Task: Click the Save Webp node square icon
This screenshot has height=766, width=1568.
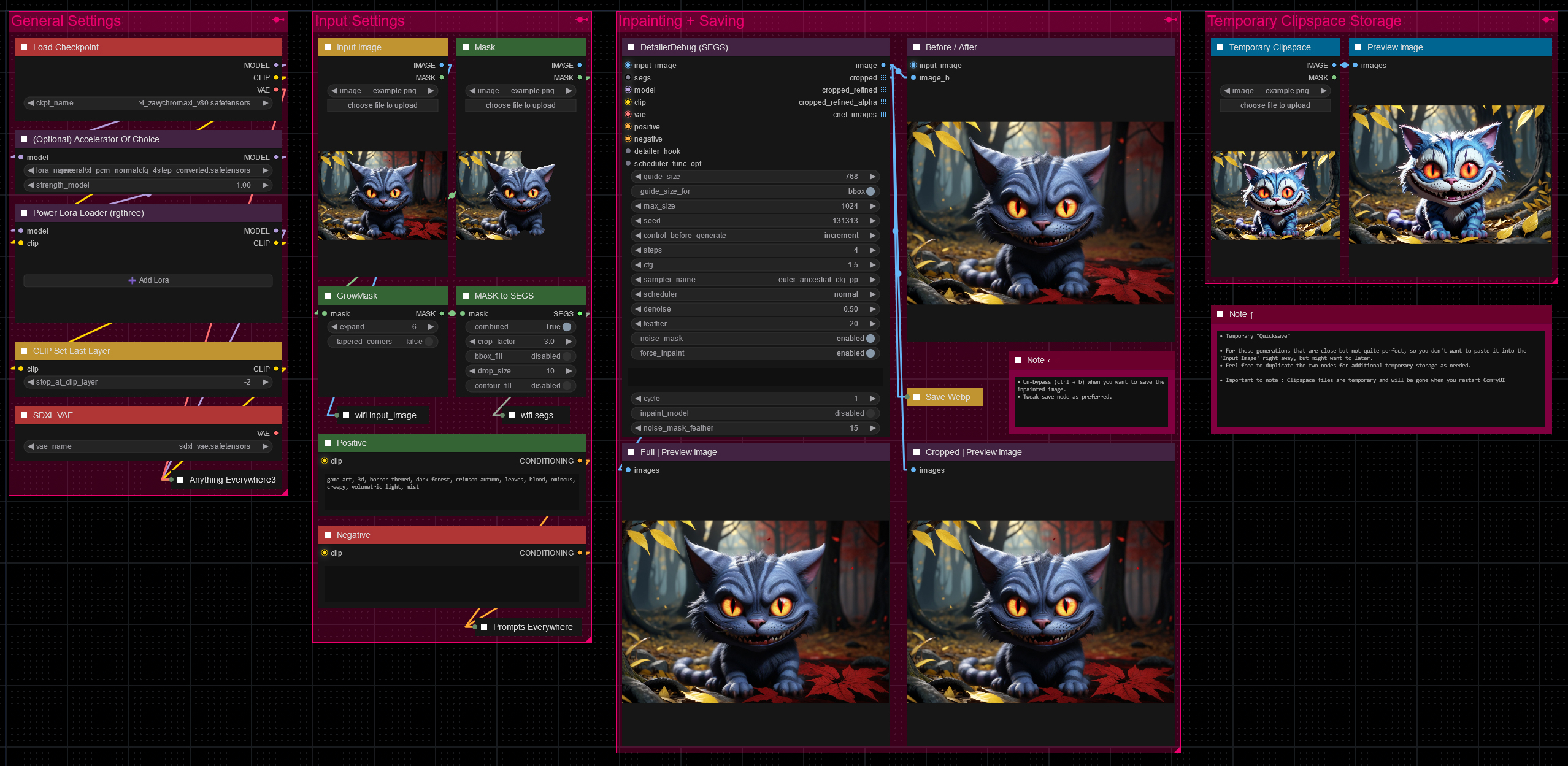Action: pyautogui.click(x=917, y=397)
